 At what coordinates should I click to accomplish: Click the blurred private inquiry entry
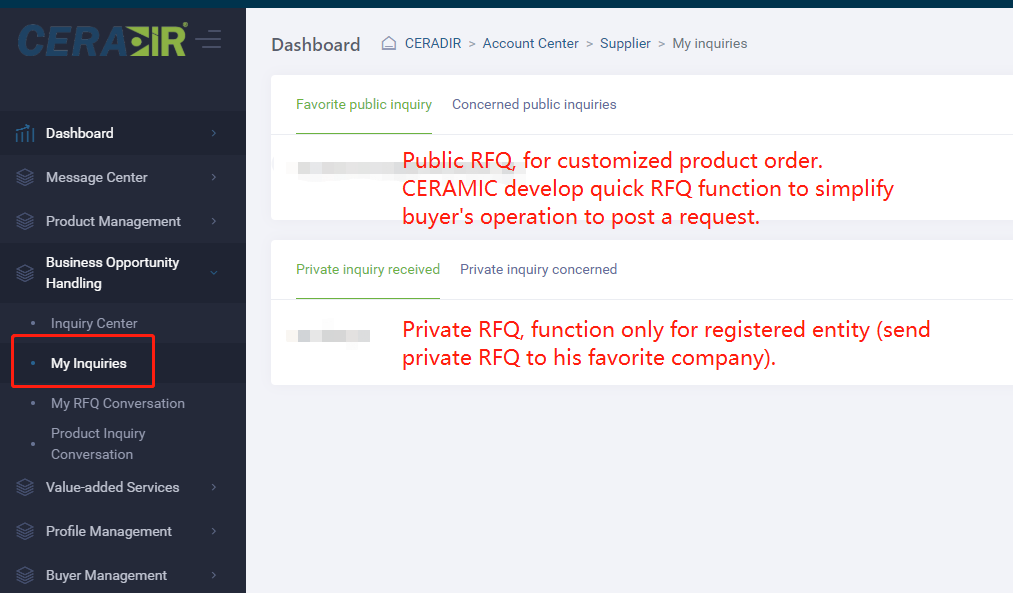pyautogui.click(x=328, y=336)
